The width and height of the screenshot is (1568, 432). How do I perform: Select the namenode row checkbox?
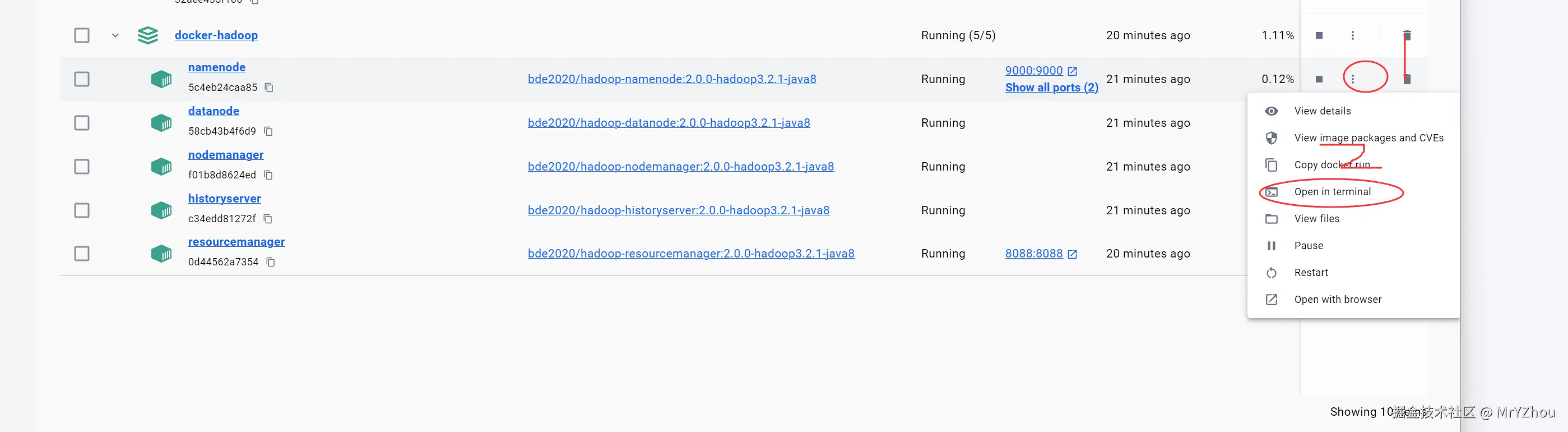pos(82,79)
